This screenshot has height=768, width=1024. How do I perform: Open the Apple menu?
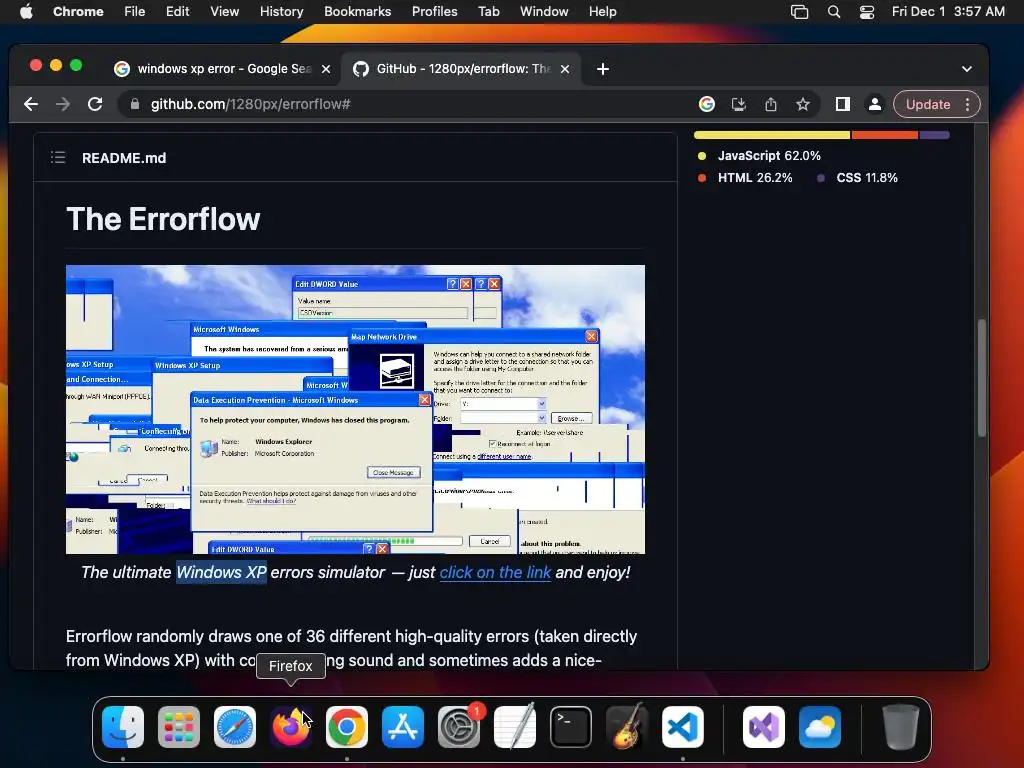[26, 12]
